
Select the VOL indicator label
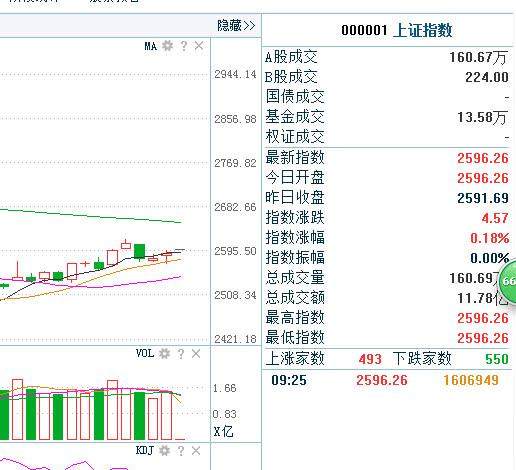tap(145, 353)
